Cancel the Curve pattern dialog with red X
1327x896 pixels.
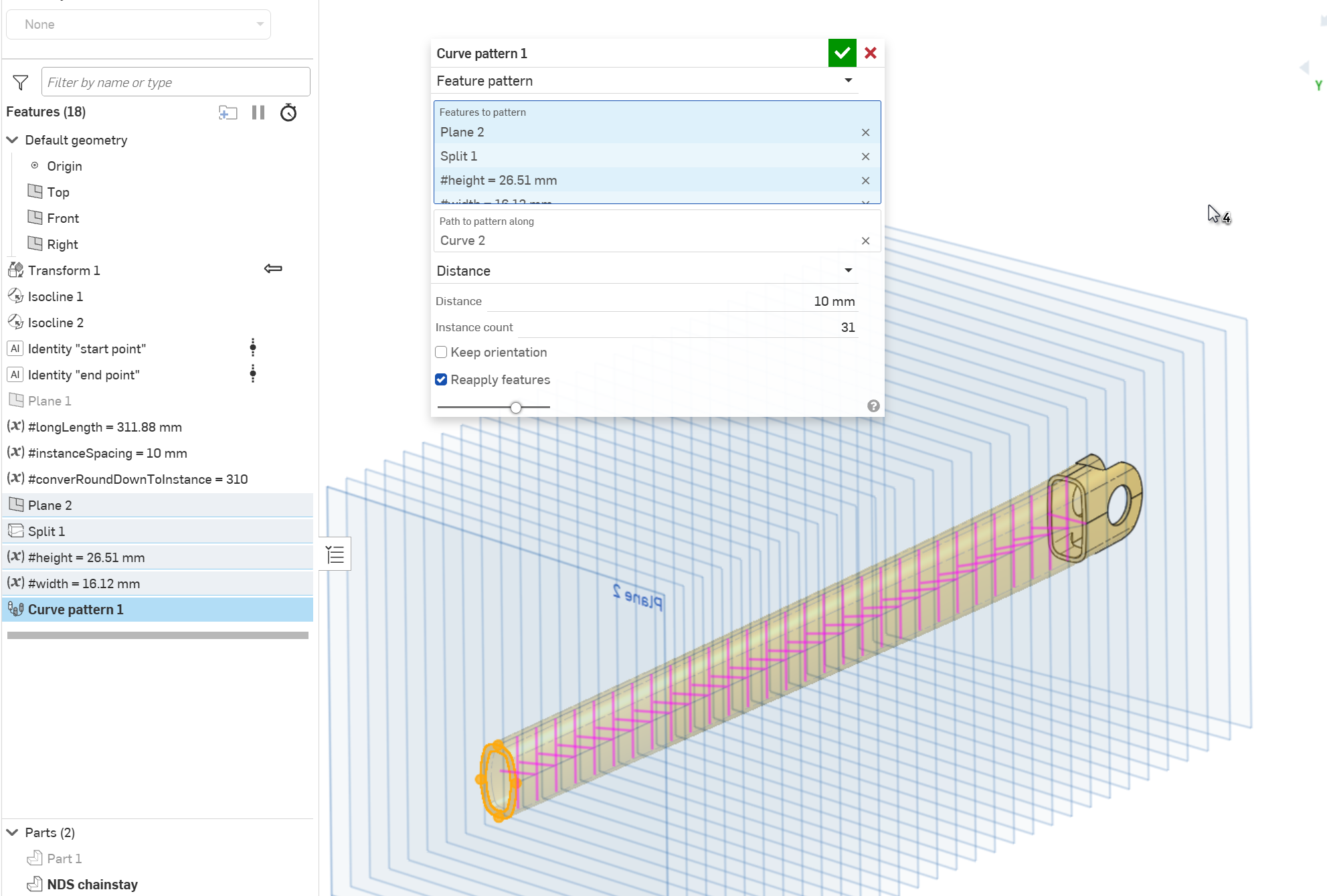[x=870, y=53]
